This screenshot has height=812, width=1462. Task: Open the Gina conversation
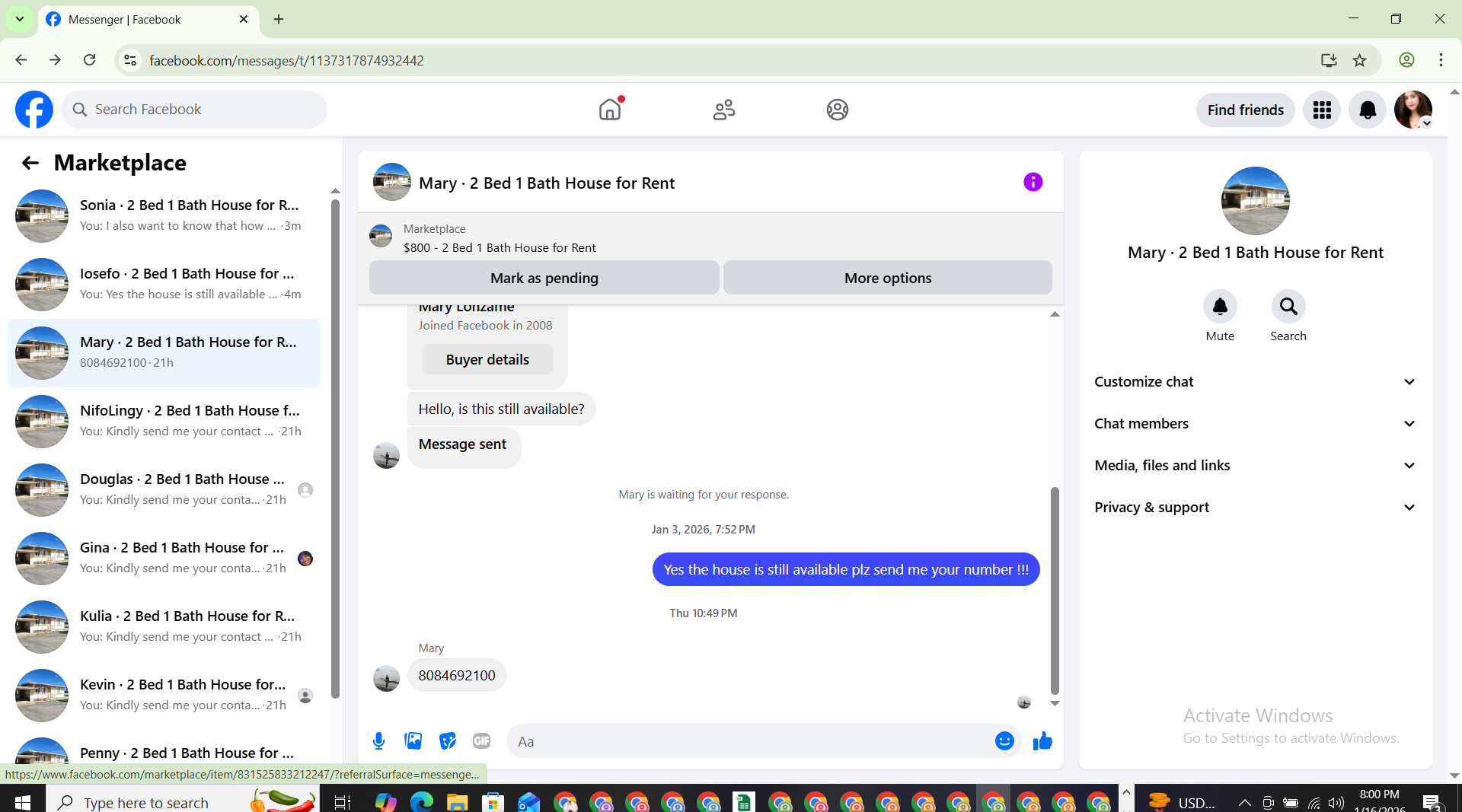[x=164, y=559]
